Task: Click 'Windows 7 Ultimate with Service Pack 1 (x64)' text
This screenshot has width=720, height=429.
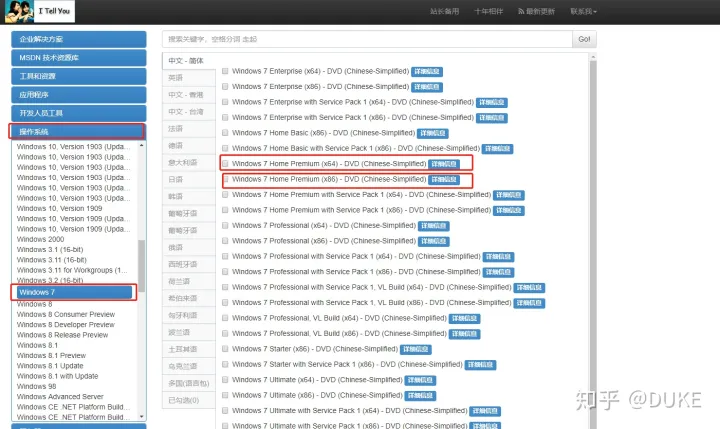Action: (349, 411)
